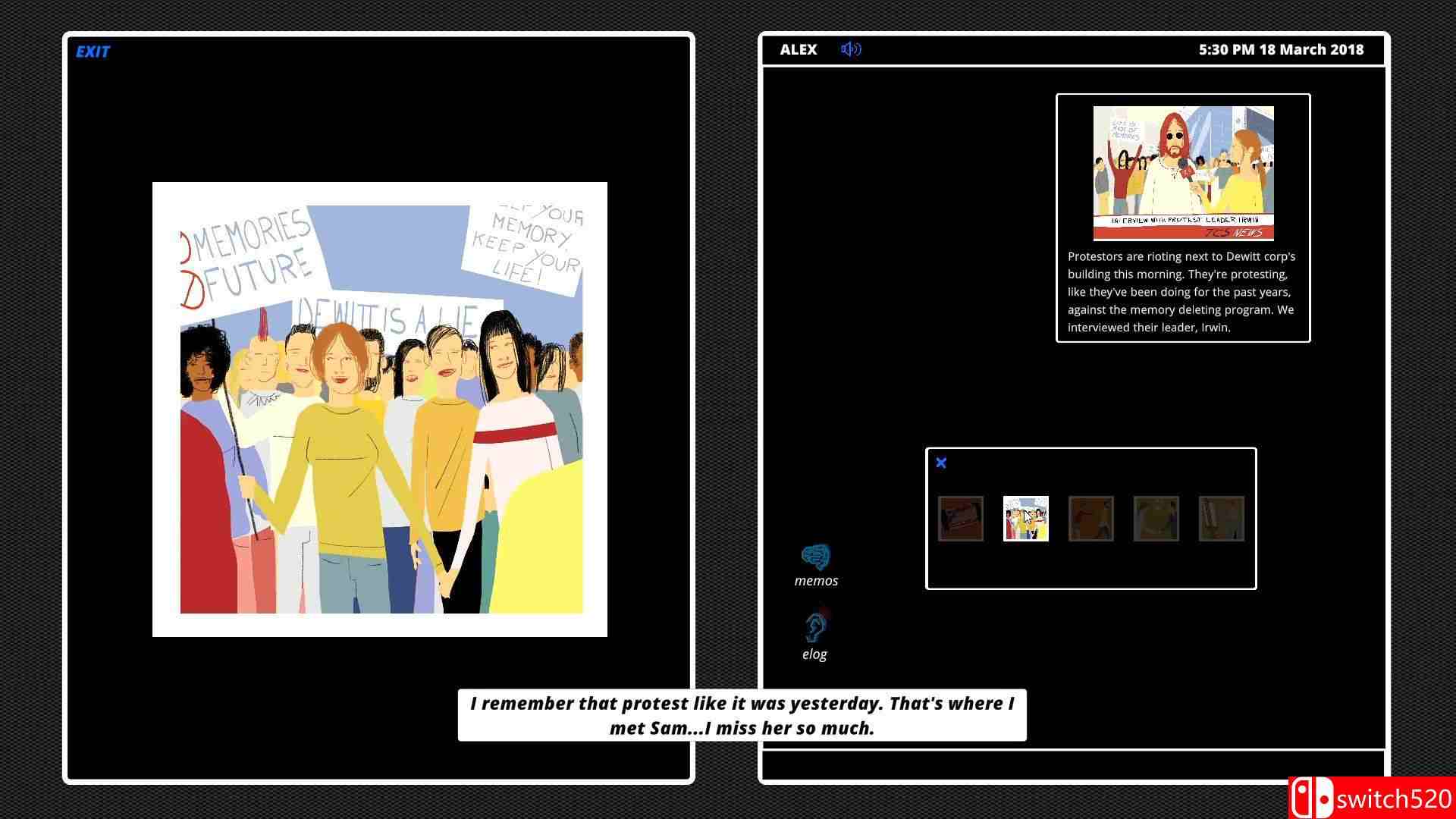The height and width of the screenshot is (819, 1456).
Task: Select the fourth dimmed memo thumbnail
Action: (x=1156, y=519)
